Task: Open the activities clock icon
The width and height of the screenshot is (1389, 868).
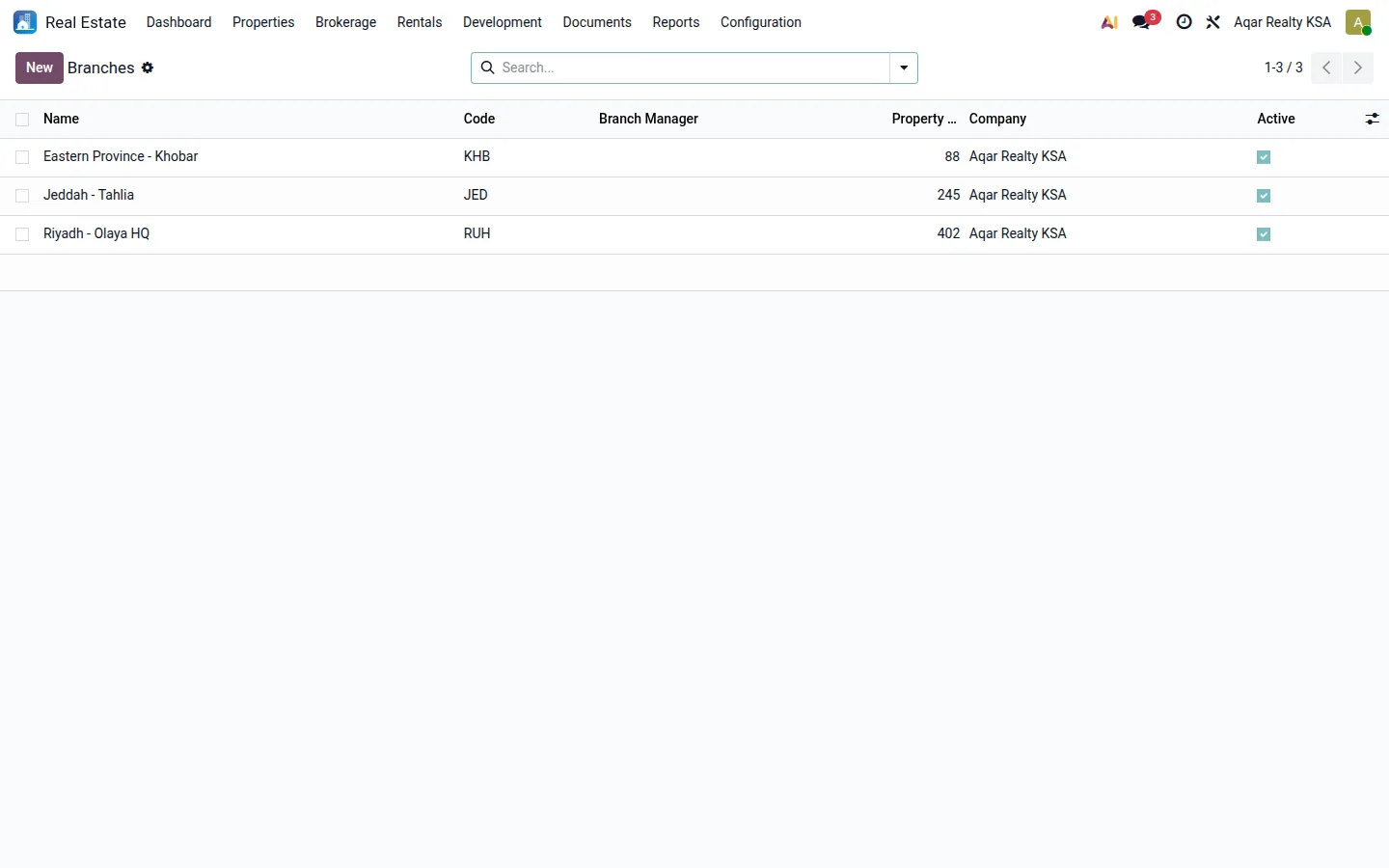Action: pos(1184,22)
